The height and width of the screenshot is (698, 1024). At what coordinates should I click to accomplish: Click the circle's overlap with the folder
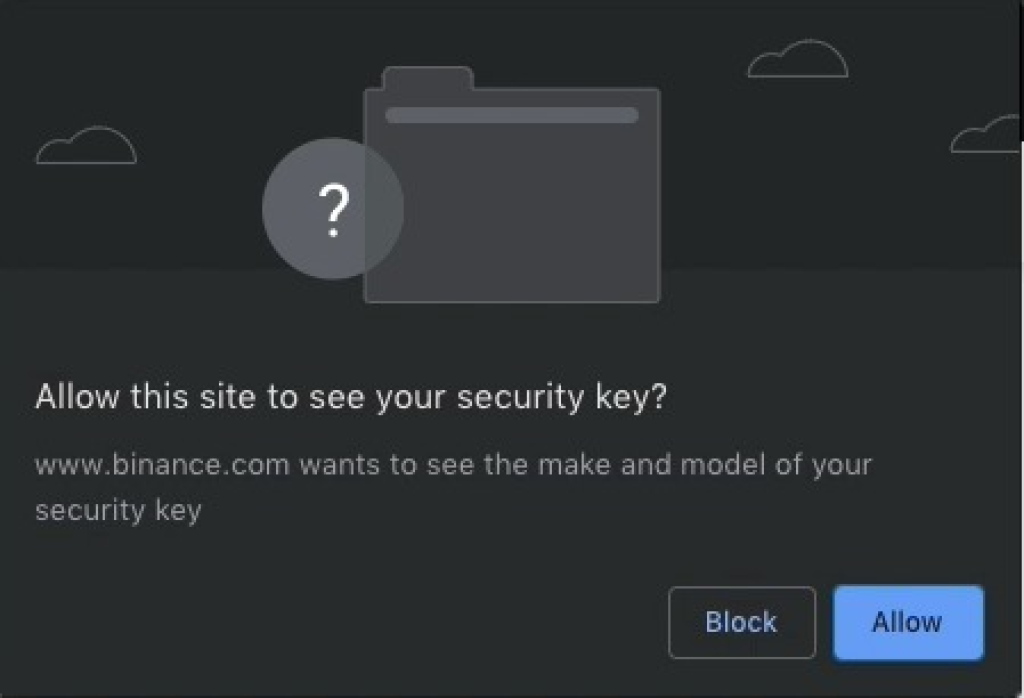(384, 208)
